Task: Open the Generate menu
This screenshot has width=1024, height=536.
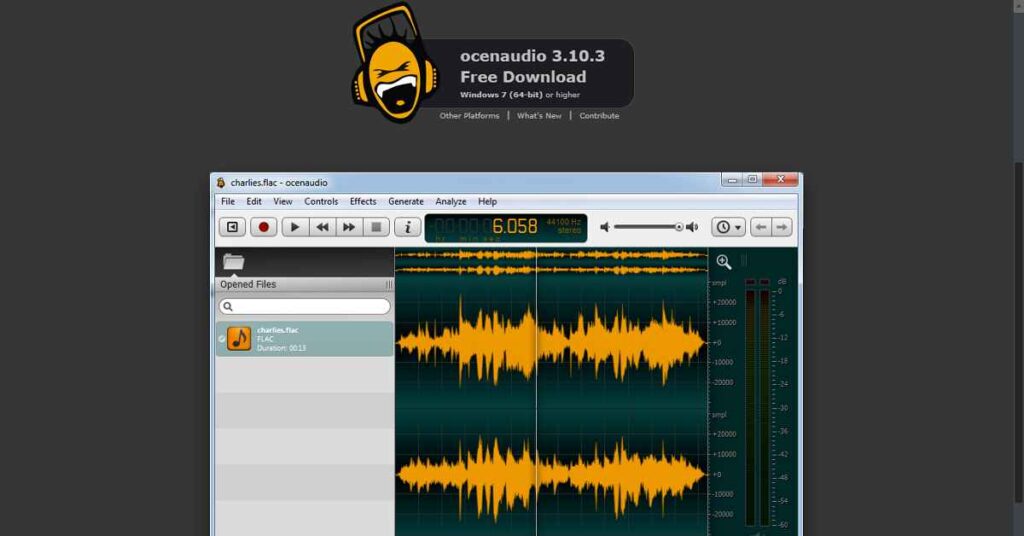Action: (406, 202)
